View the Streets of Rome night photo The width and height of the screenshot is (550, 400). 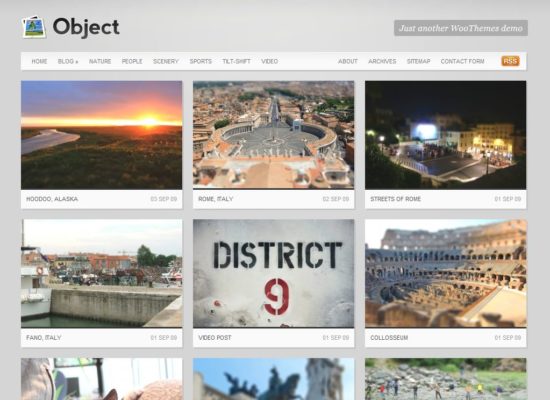[445, 135]
